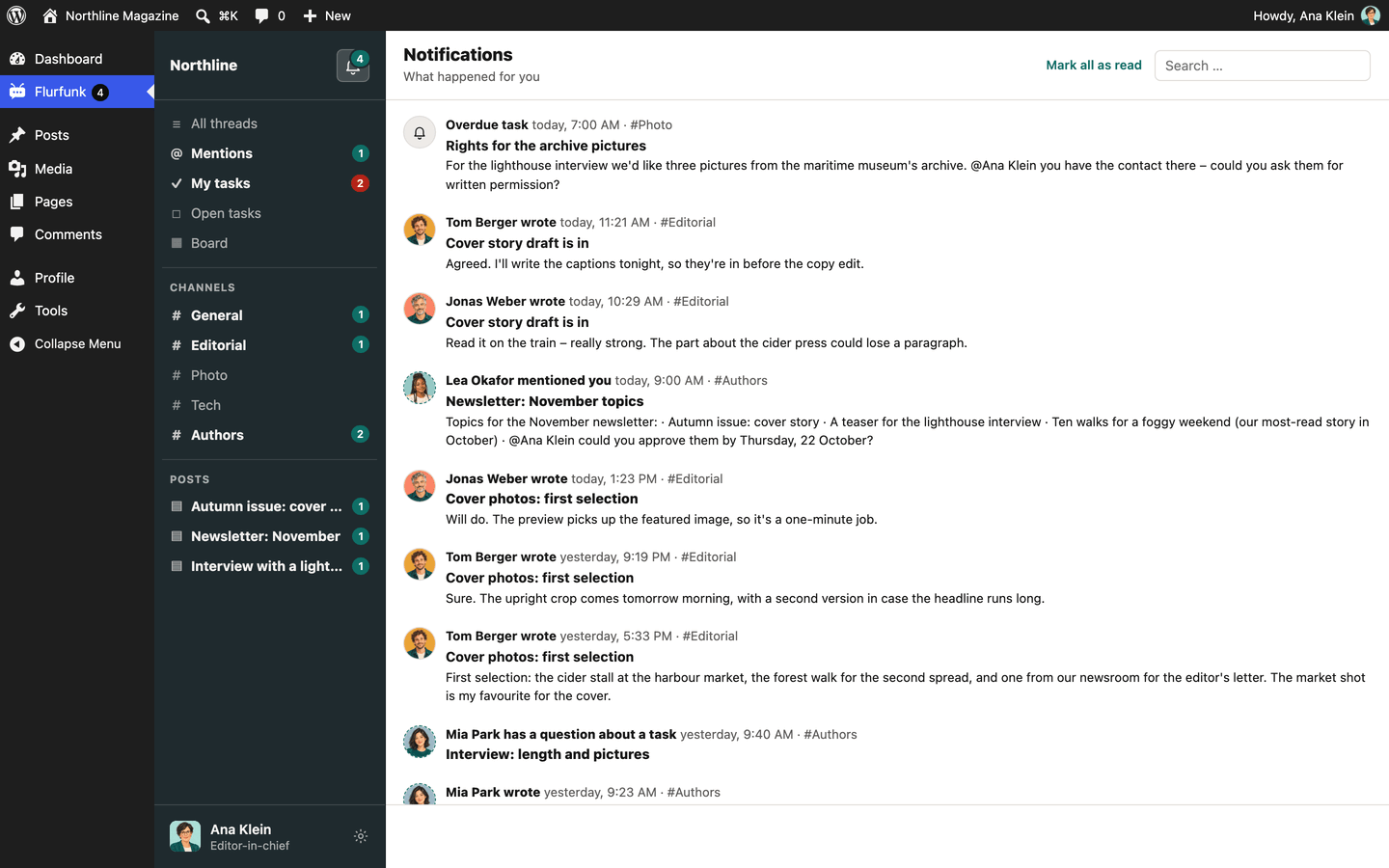Screen dimensions: 1389x868
Task: Open Dashboard in the admin menu
Action: pos(77,59)
